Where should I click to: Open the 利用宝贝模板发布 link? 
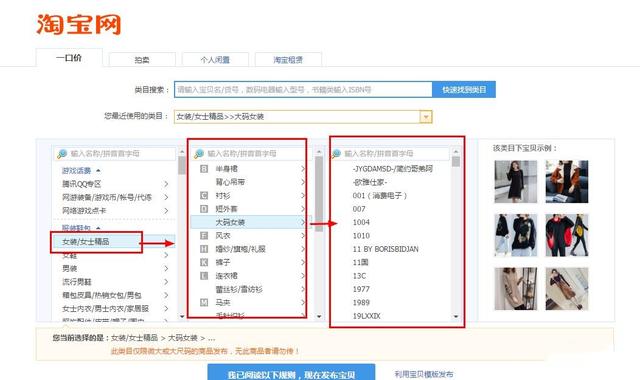click(x=424, y=374)
